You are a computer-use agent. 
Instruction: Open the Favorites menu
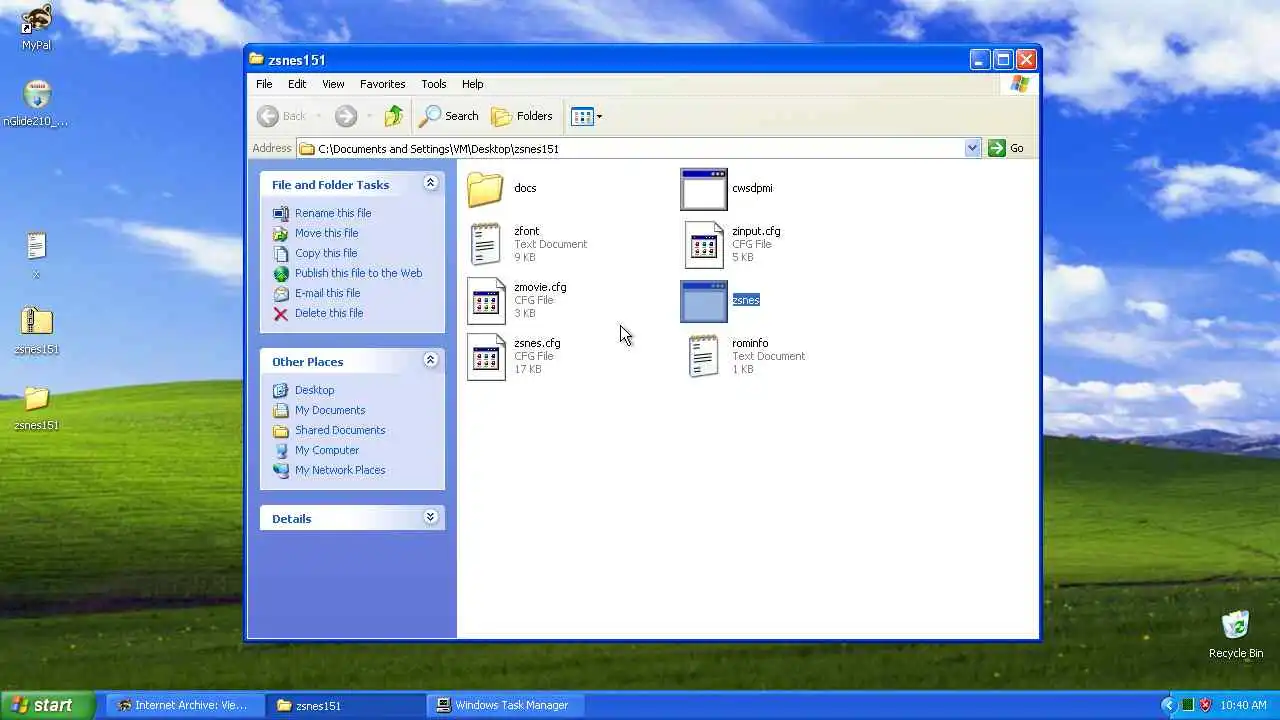pyautogui.click(x=383, y=84)
